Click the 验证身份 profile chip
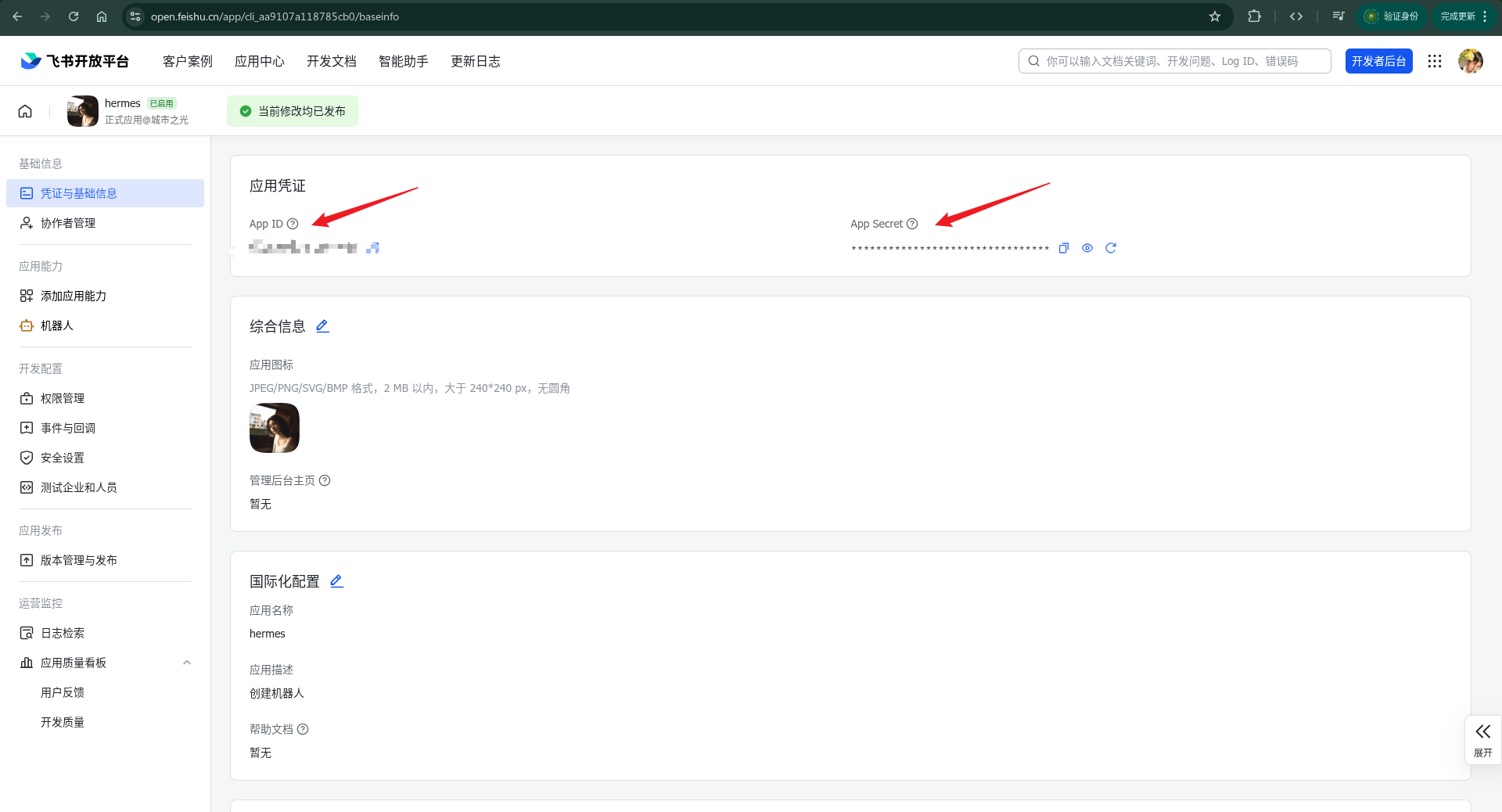 (1392, 16)
